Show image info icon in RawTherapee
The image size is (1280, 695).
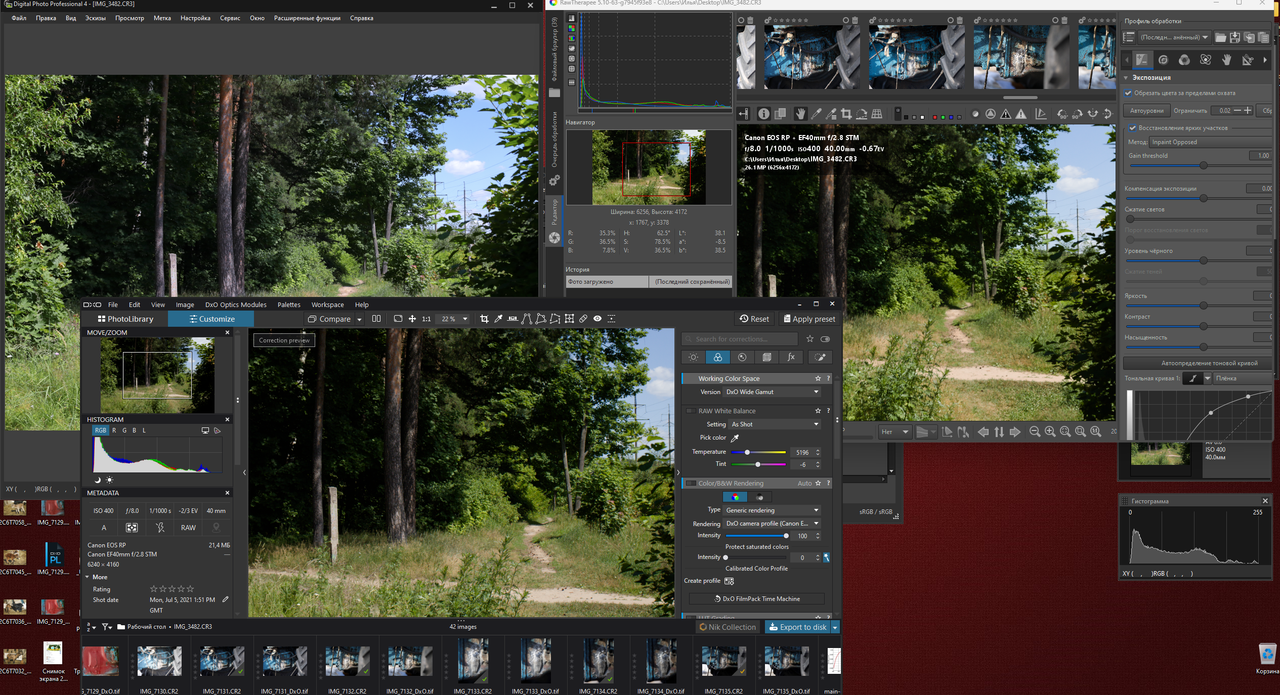tap(764, 113)
